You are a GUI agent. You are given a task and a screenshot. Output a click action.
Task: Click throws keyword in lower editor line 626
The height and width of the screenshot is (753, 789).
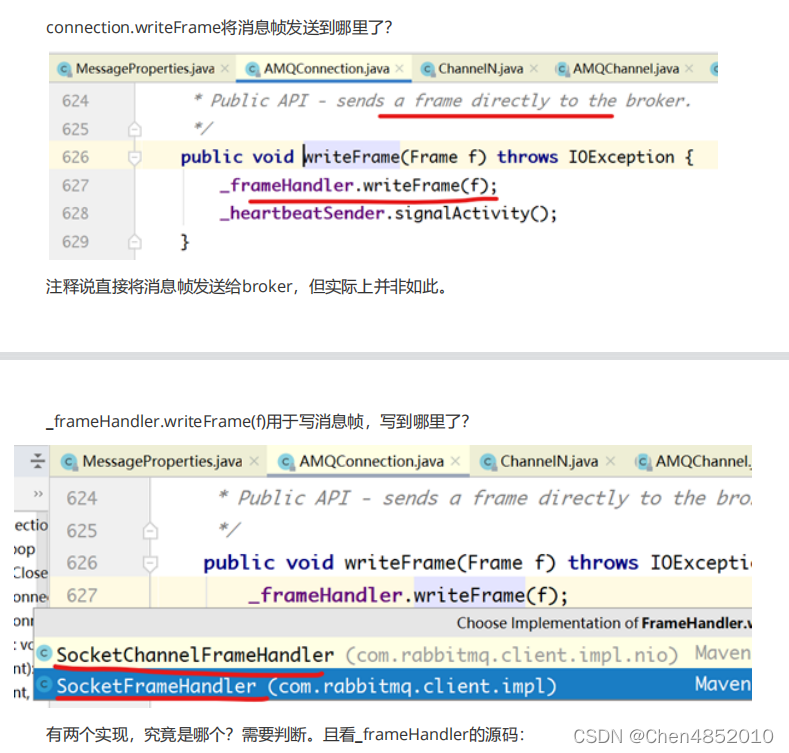[603, 563]
